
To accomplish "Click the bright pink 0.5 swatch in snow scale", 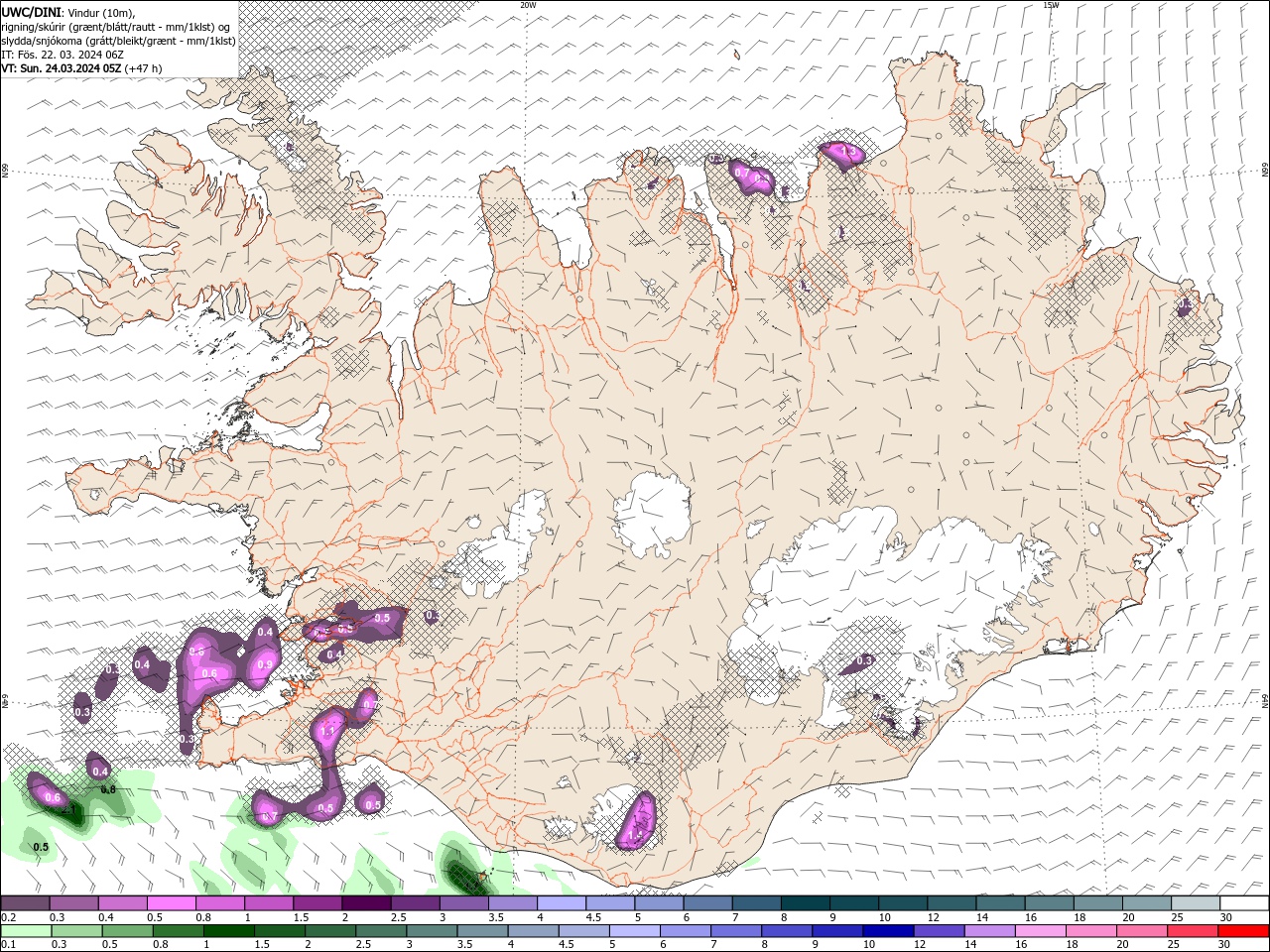I will pyautogui.click(x=171, y=903).
